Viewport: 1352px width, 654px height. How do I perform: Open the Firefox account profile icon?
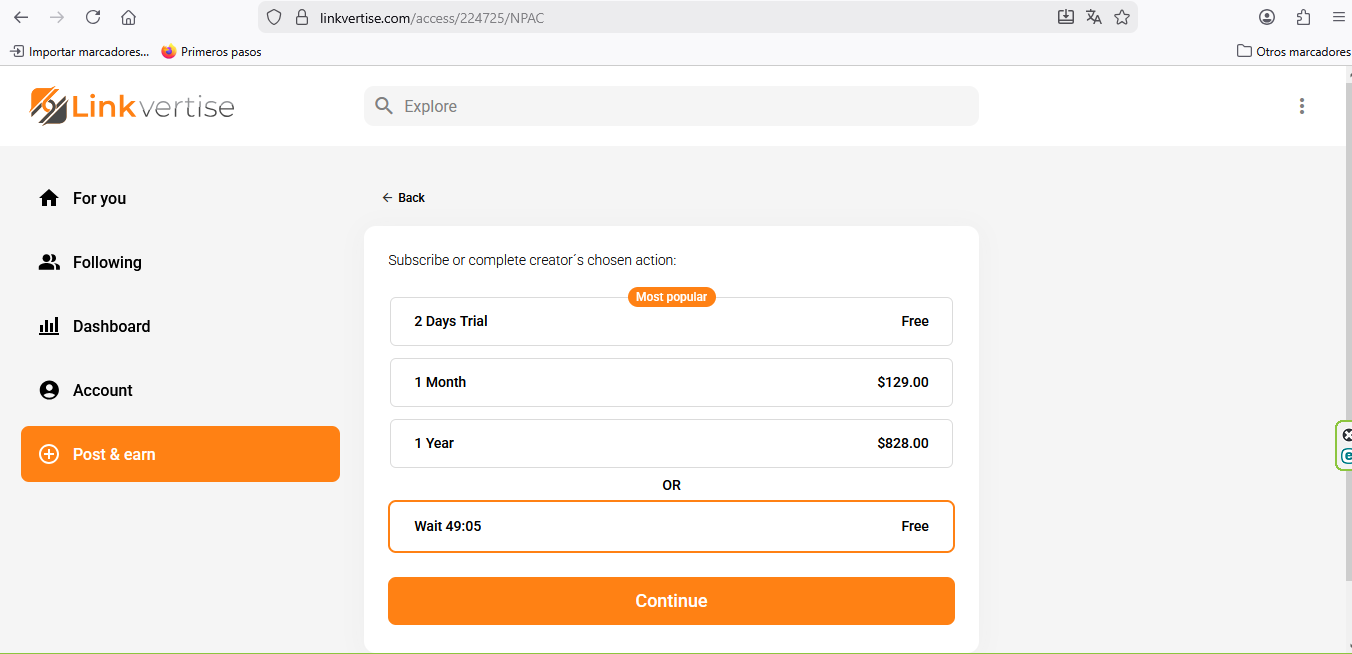(x=1267, y=17)
